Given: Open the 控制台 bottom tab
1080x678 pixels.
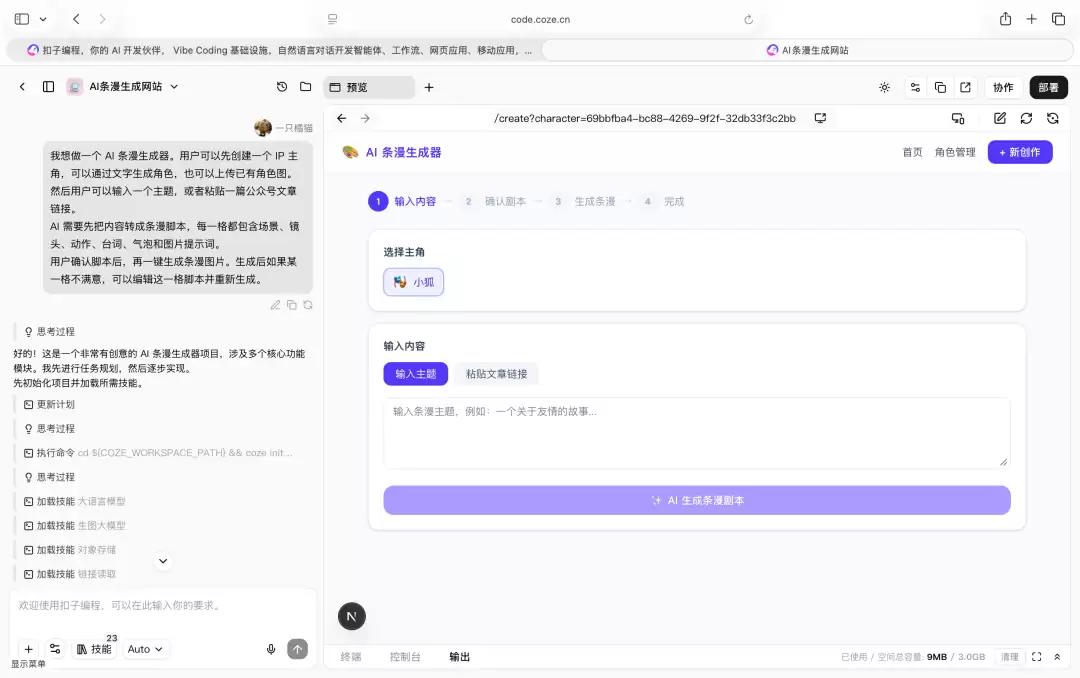Looking at the screenshot, I should [x=404, y=657].
